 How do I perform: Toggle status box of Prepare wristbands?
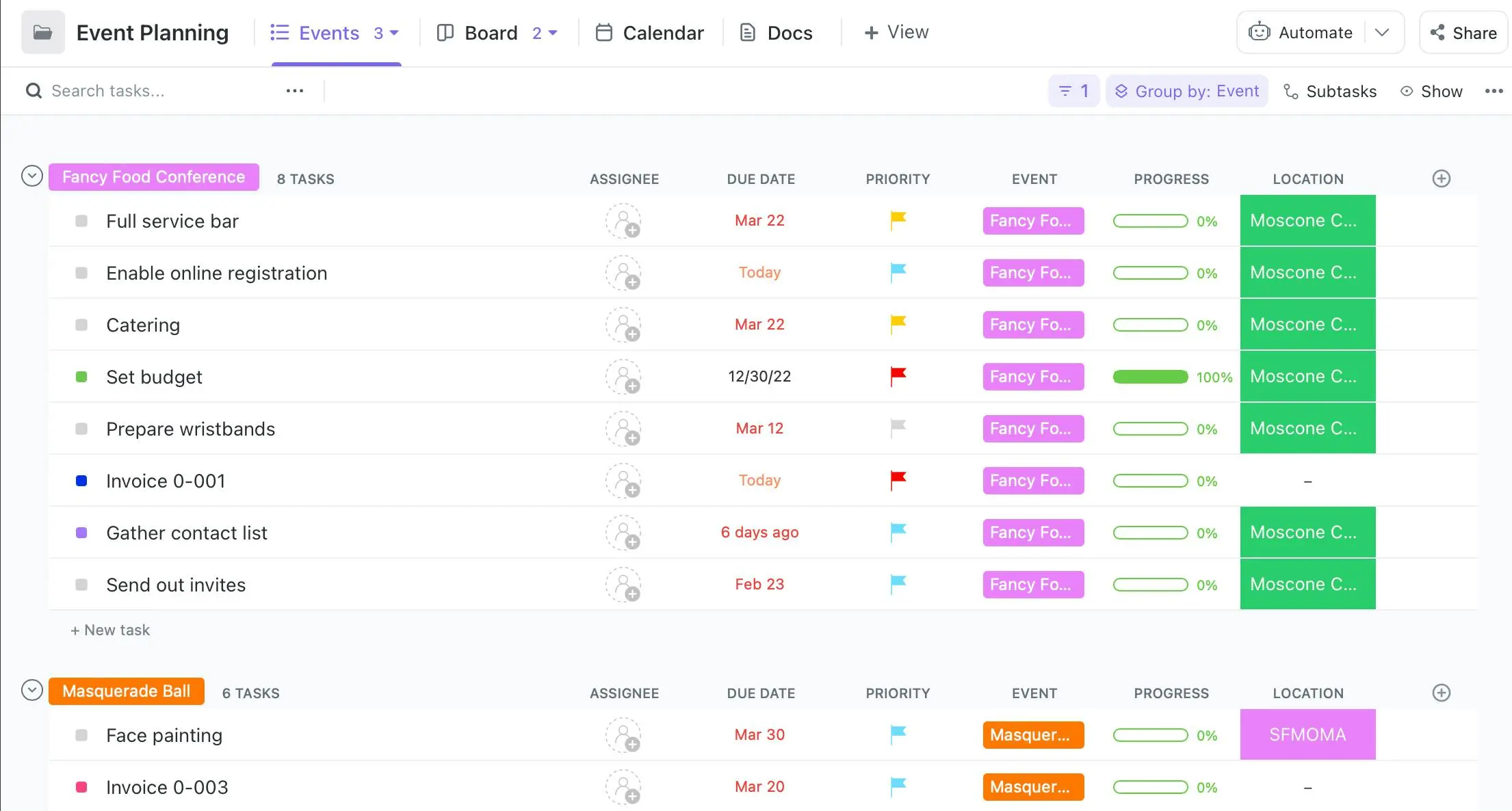(x=81, y=429)
